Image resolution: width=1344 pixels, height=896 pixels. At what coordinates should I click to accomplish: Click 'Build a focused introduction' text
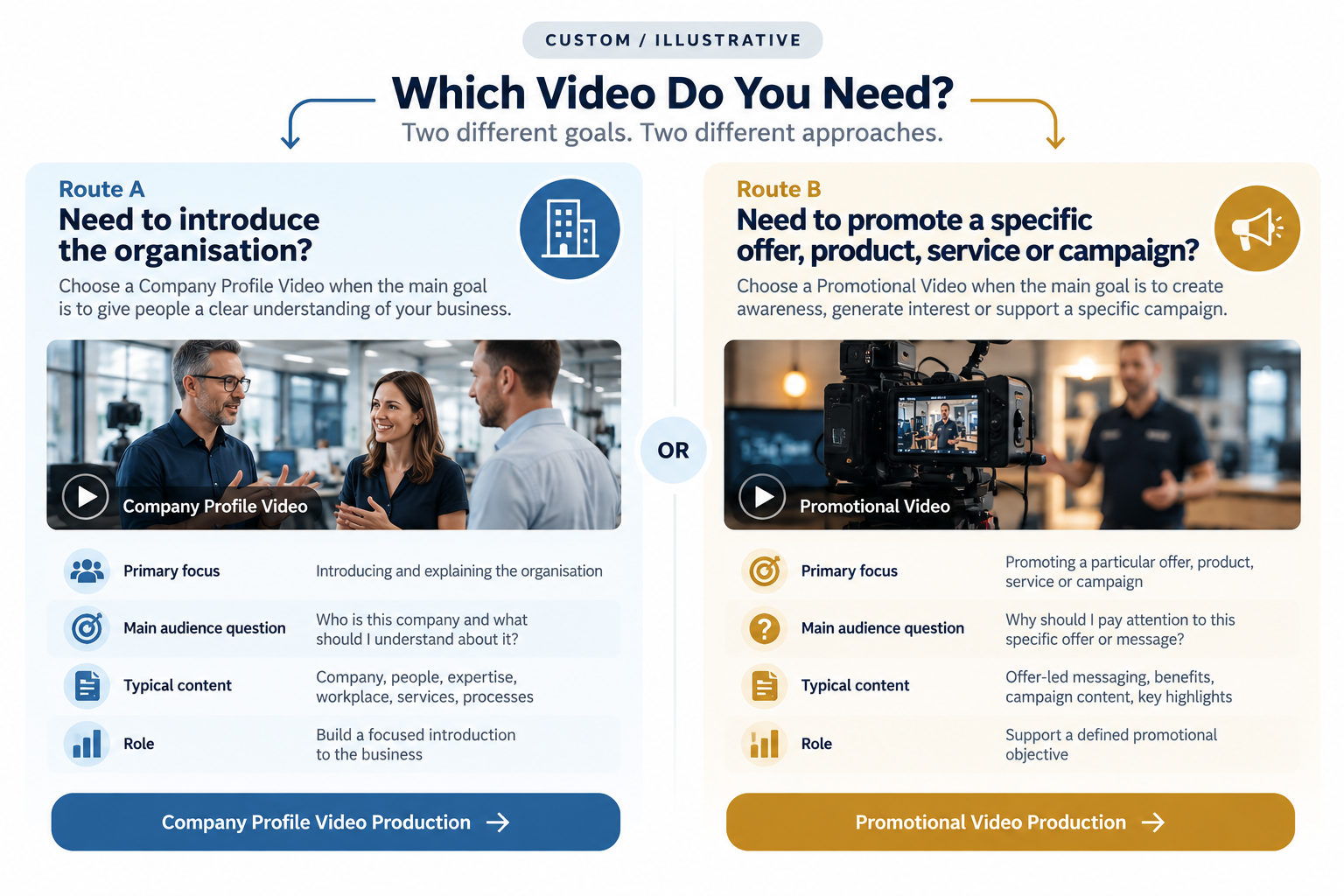pos(416,745)
